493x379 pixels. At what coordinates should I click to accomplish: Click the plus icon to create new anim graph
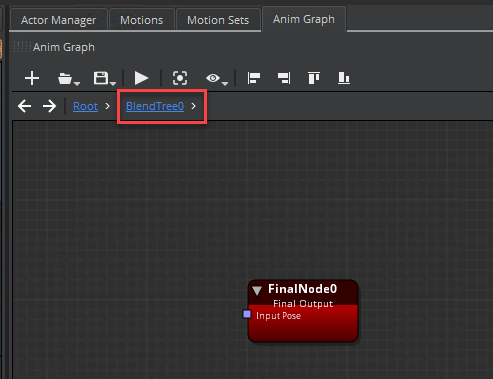[x=32, y=78]
